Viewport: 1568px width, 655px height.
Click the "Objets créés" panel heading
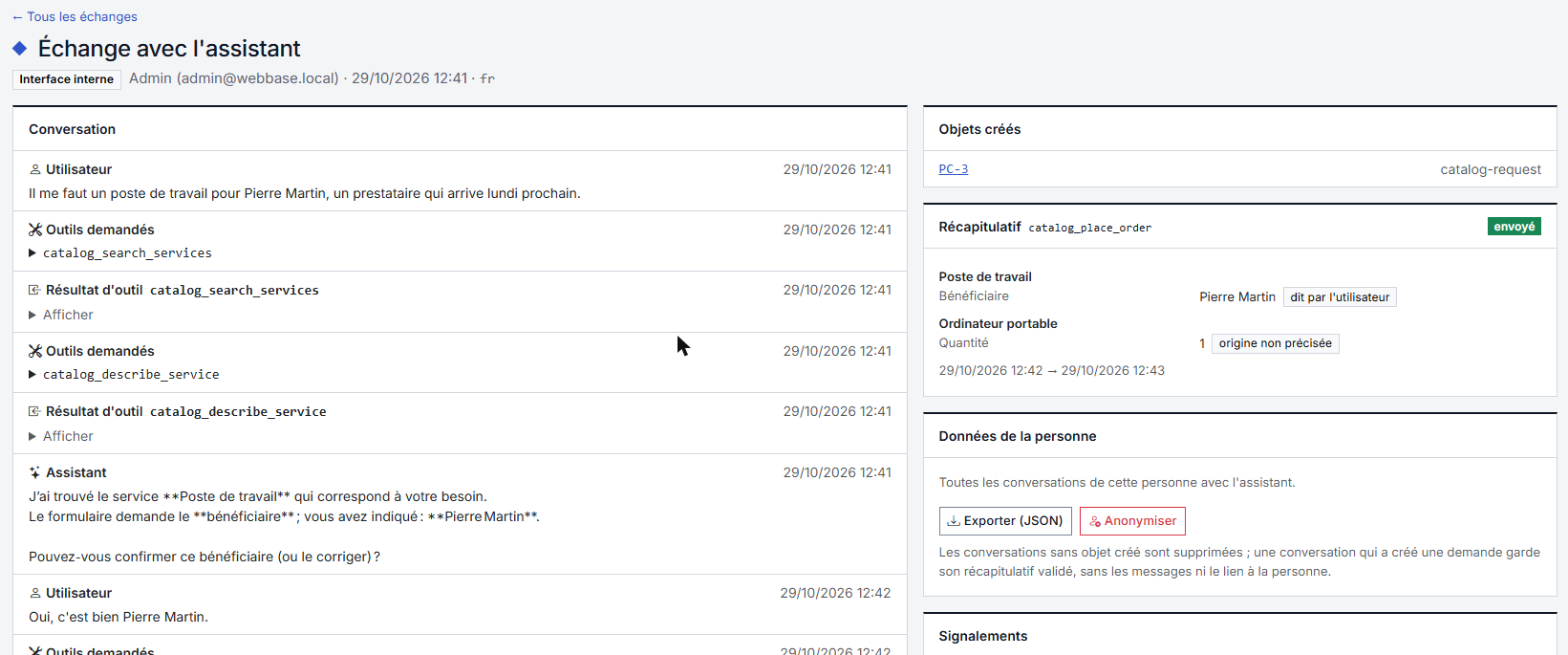(x=980, y=129)
